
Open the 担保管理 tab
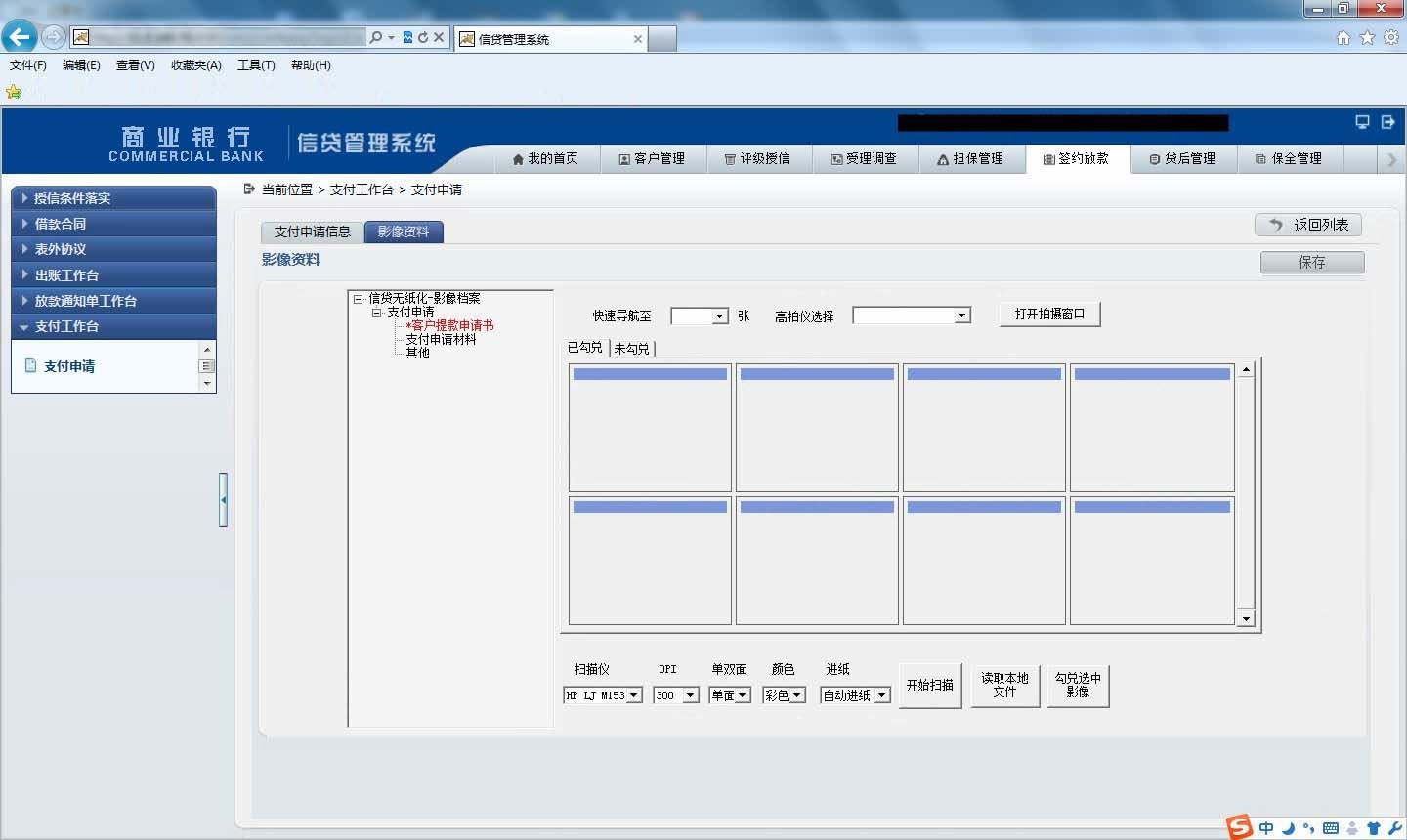[x=971, y=158]
